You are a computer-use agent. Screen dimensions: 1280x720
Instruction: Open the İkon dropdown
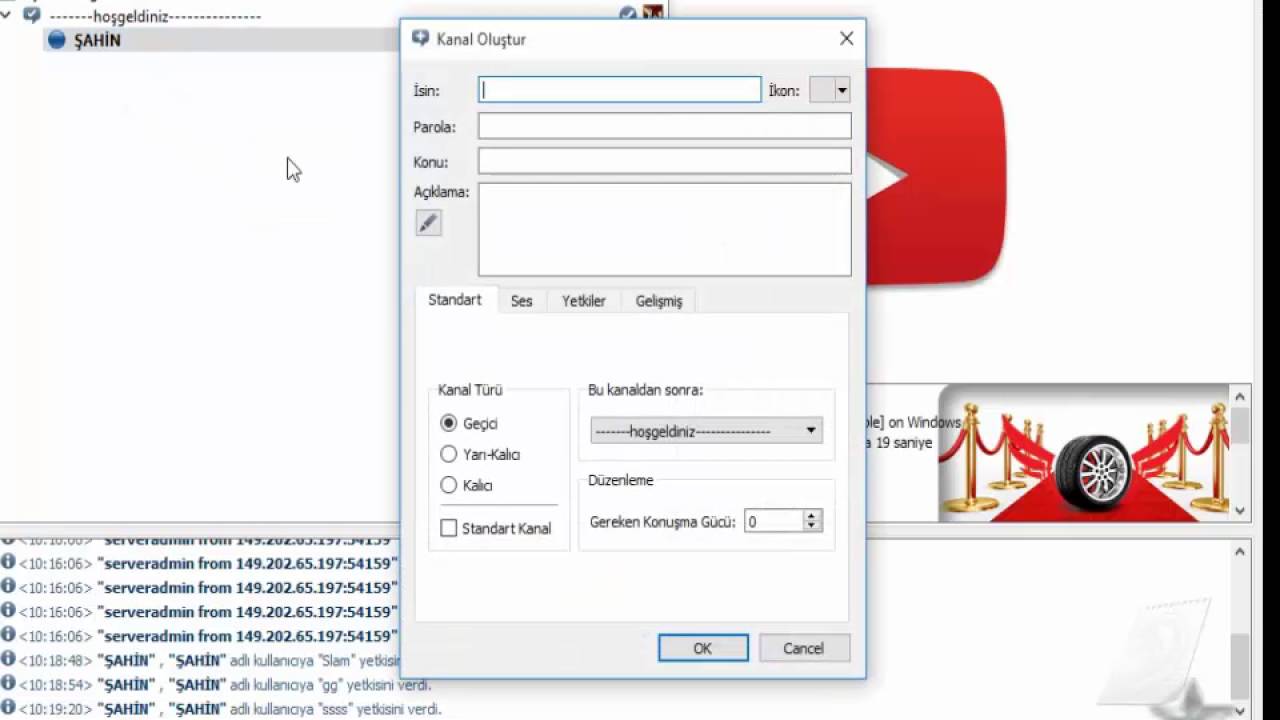click(830, 90)
